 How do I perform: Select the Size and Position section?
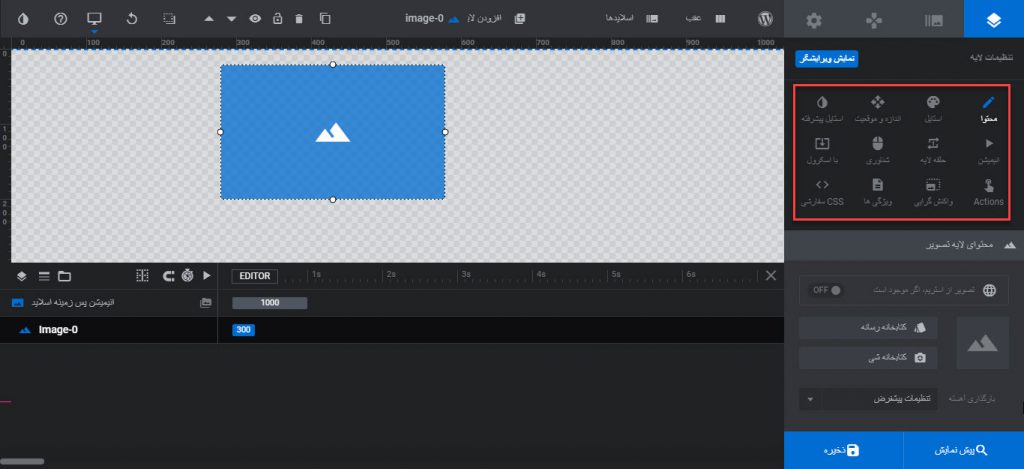tap(878, 110)
